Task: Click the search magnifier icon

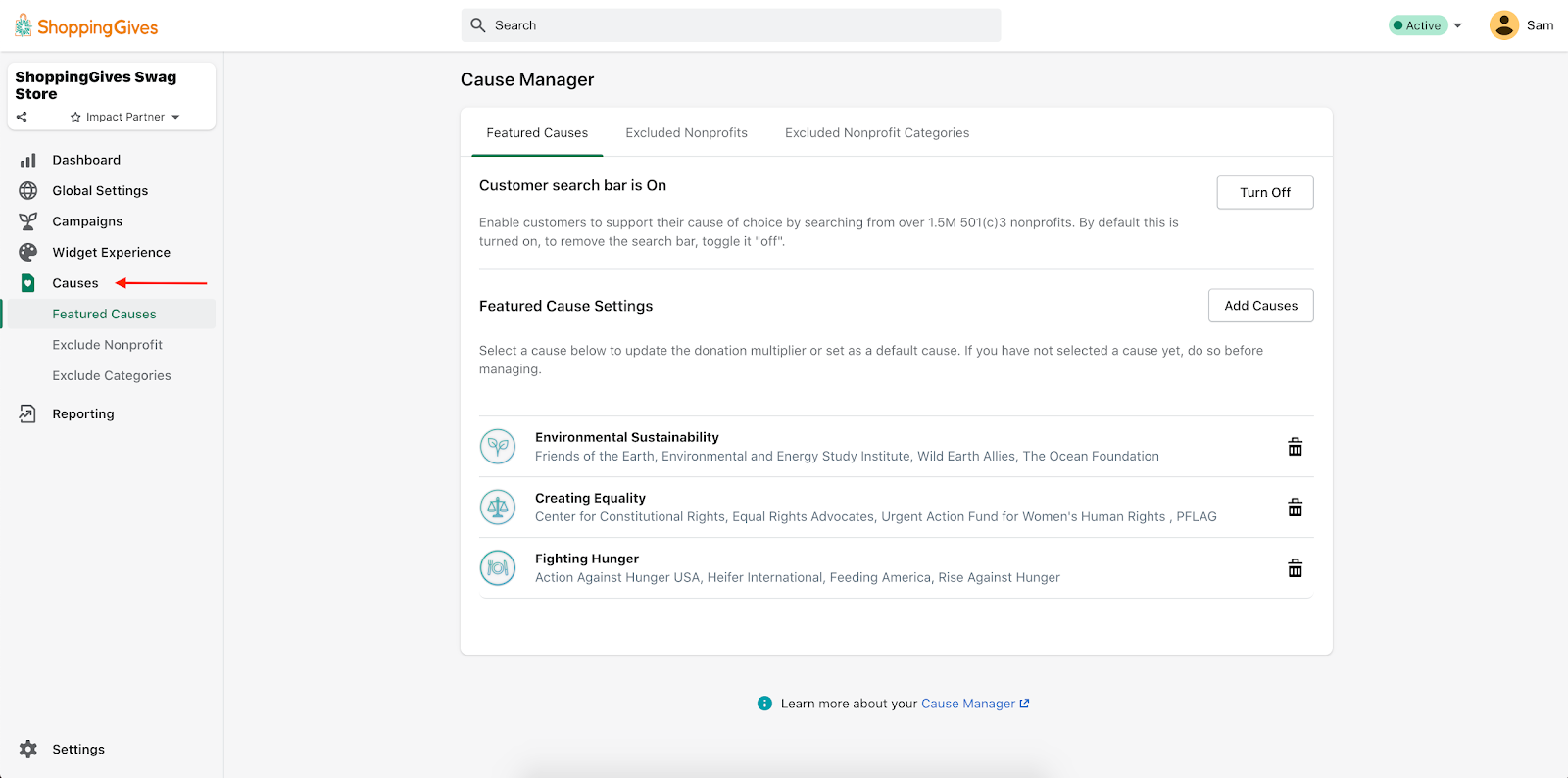Action: coord(478,25)
